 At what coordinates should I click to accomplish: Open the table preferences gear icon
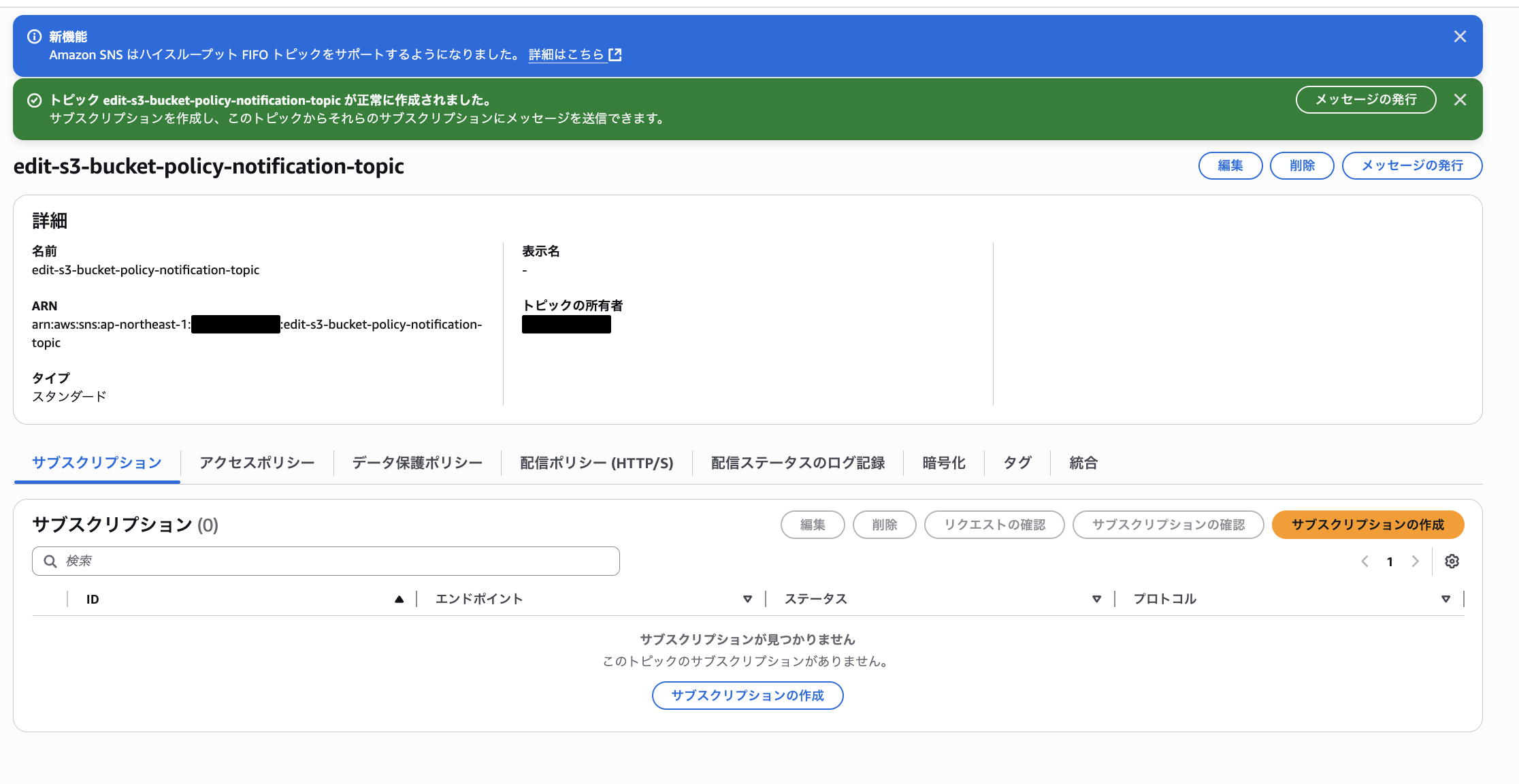(x=1452, y=561)
